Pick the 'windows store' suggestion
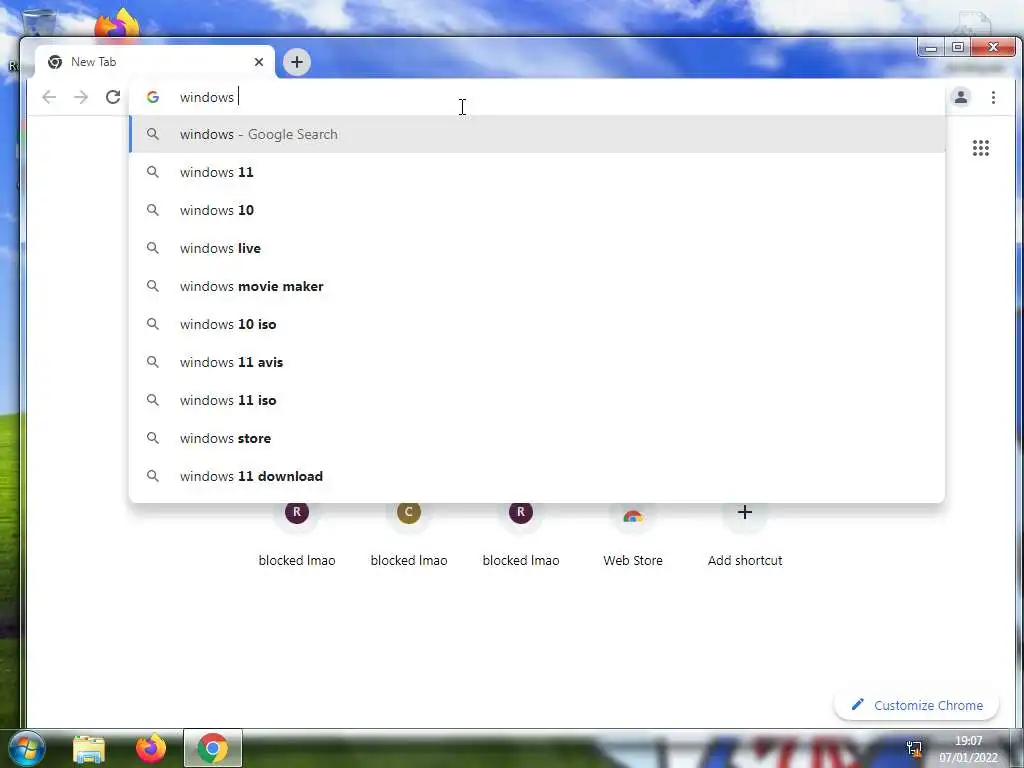Image resolution: width=1024 pixels, height=768 pixels. (x=537, y=438)
